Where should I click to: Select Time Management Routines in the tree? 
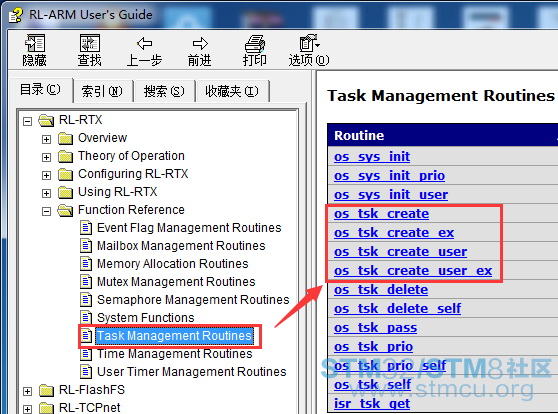point(175,354)
